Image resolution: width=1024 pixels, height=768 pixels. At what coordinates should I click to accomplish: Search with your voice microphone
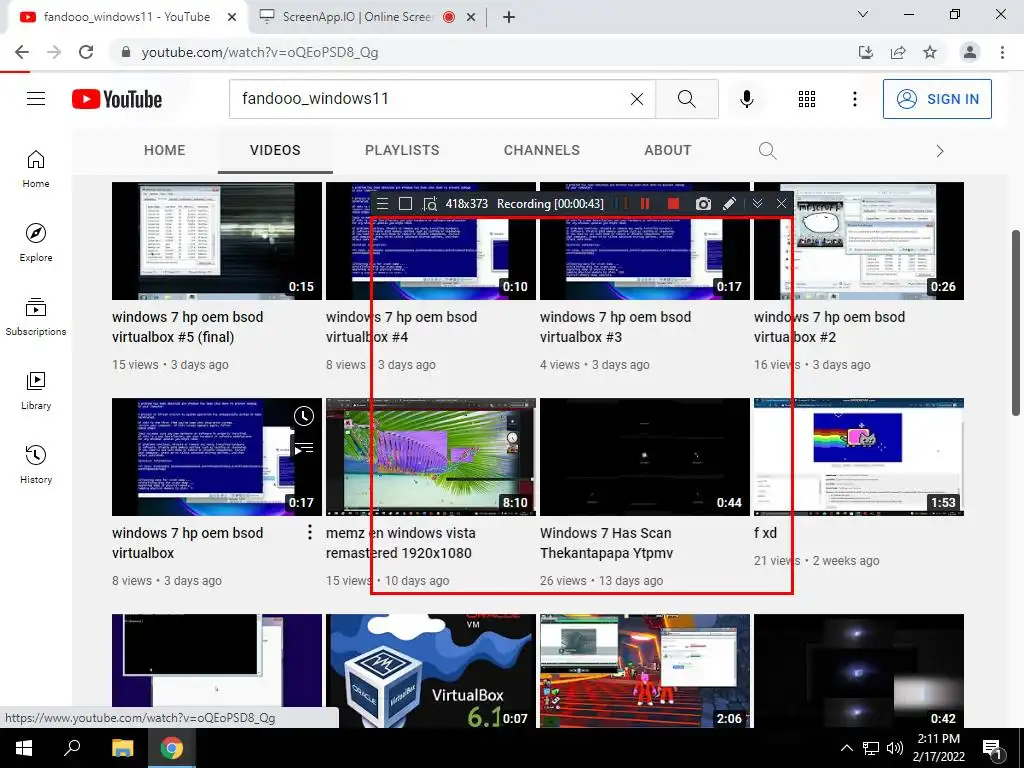tap(746, 99)
